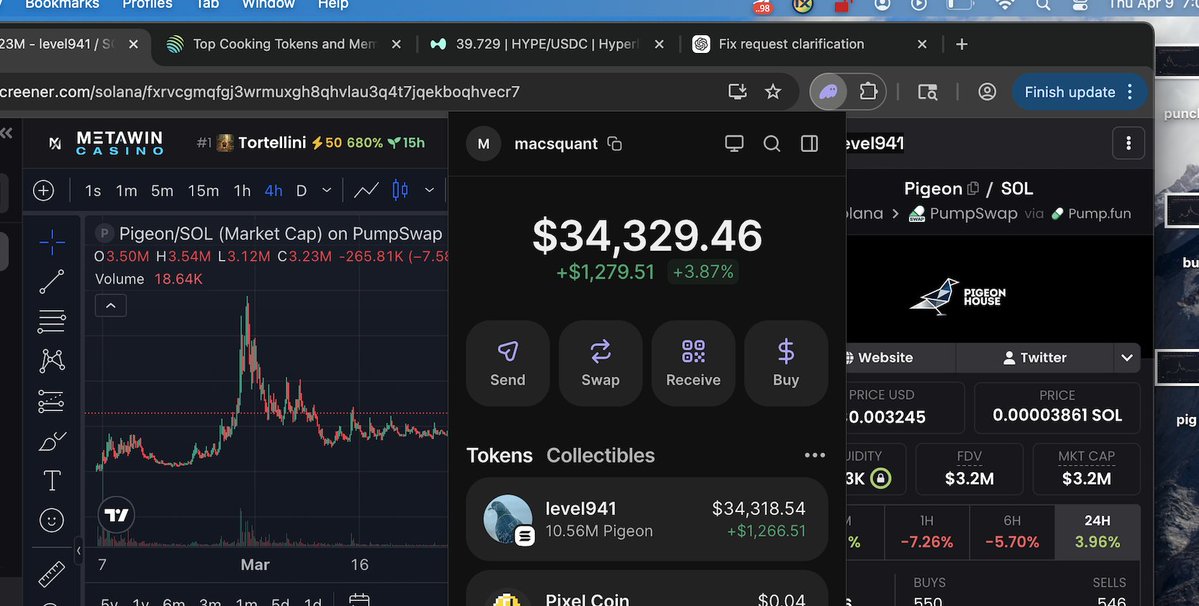
Task: Open the token Website link
Action: [x=901, y=358]
